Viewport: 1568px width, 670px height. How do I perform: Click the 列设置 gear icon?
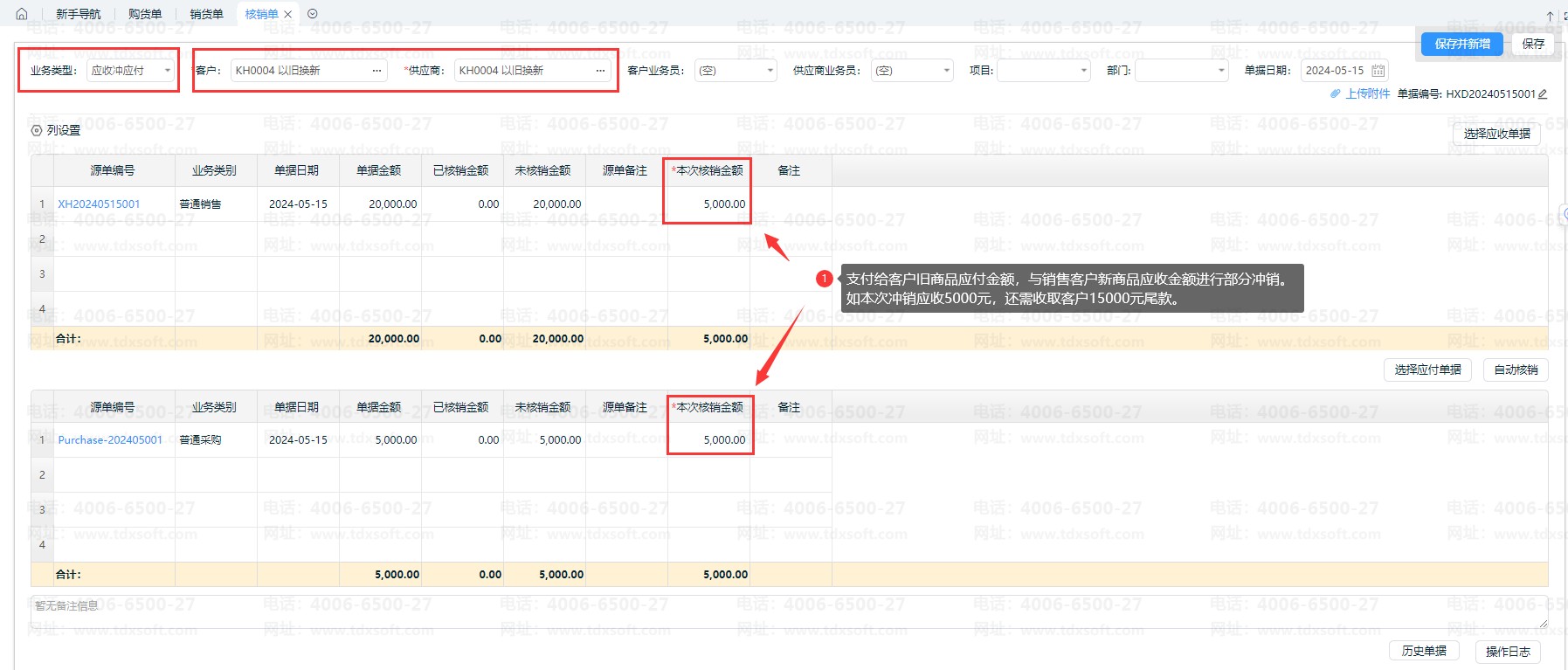tap(37, 130)
